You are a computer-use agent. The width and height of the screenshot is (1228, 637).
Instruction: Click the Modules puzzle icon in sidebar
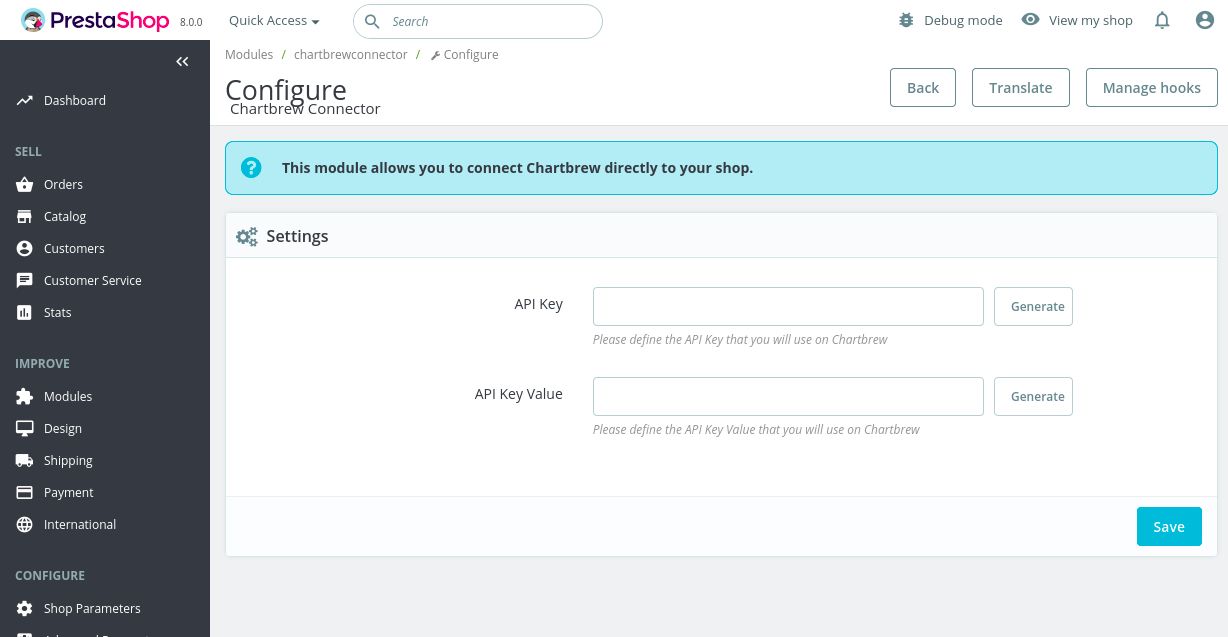pos(25,397)
